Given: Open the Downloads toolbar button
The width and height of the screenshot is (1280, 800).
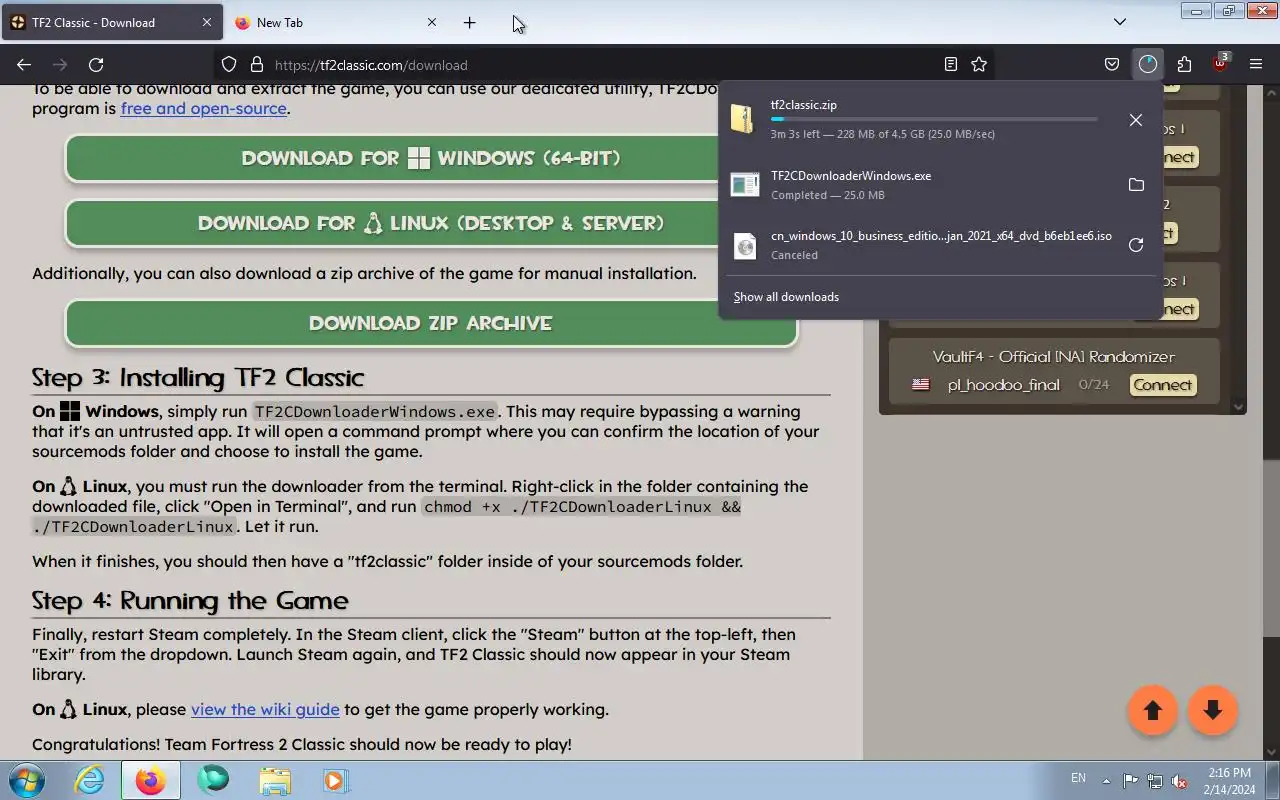Looking at the screenshot, I should [1147, 65].
